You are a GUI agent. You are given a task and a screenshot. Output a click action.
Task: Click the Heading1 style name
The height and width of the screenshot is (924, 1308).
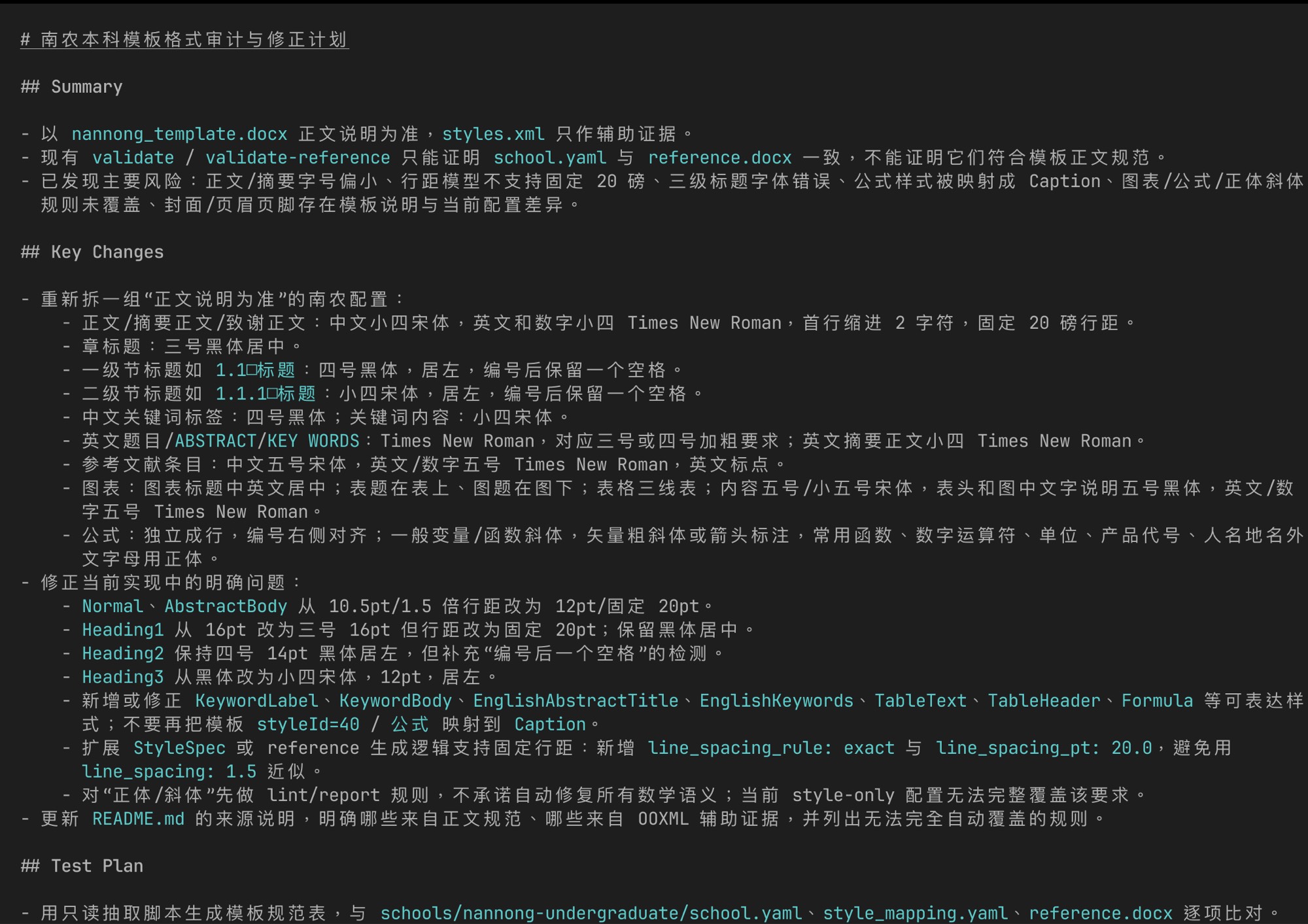point(123,630)
